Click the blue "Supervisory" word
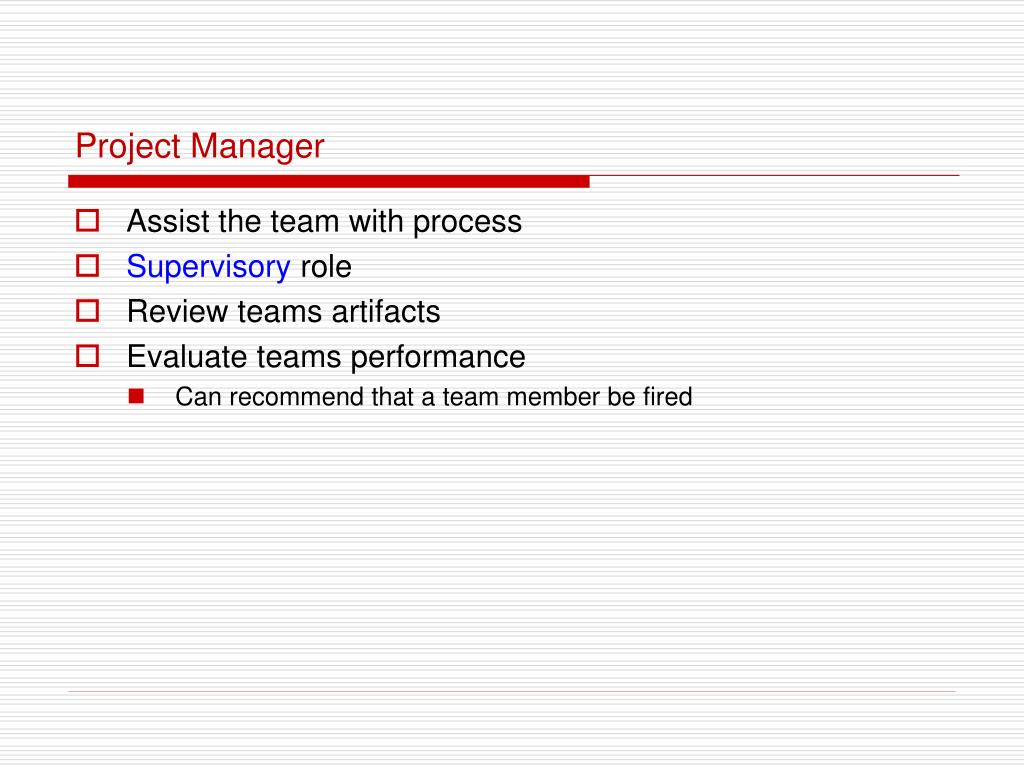The width and height of the screenshot is (1024, 768). 208,267
